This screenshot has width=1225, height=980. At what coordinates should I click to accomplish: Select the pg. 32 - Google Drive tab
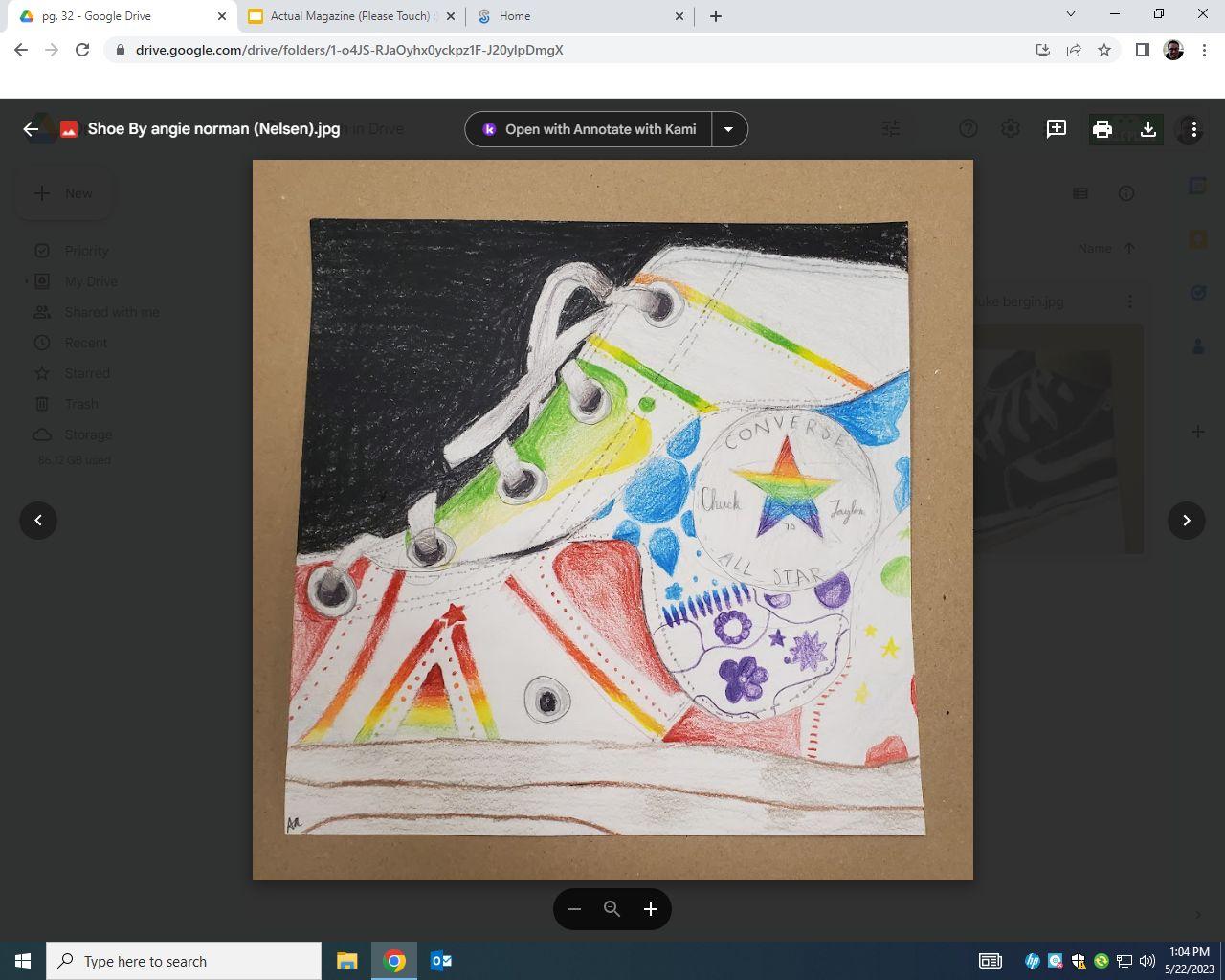tap(122, 16)
